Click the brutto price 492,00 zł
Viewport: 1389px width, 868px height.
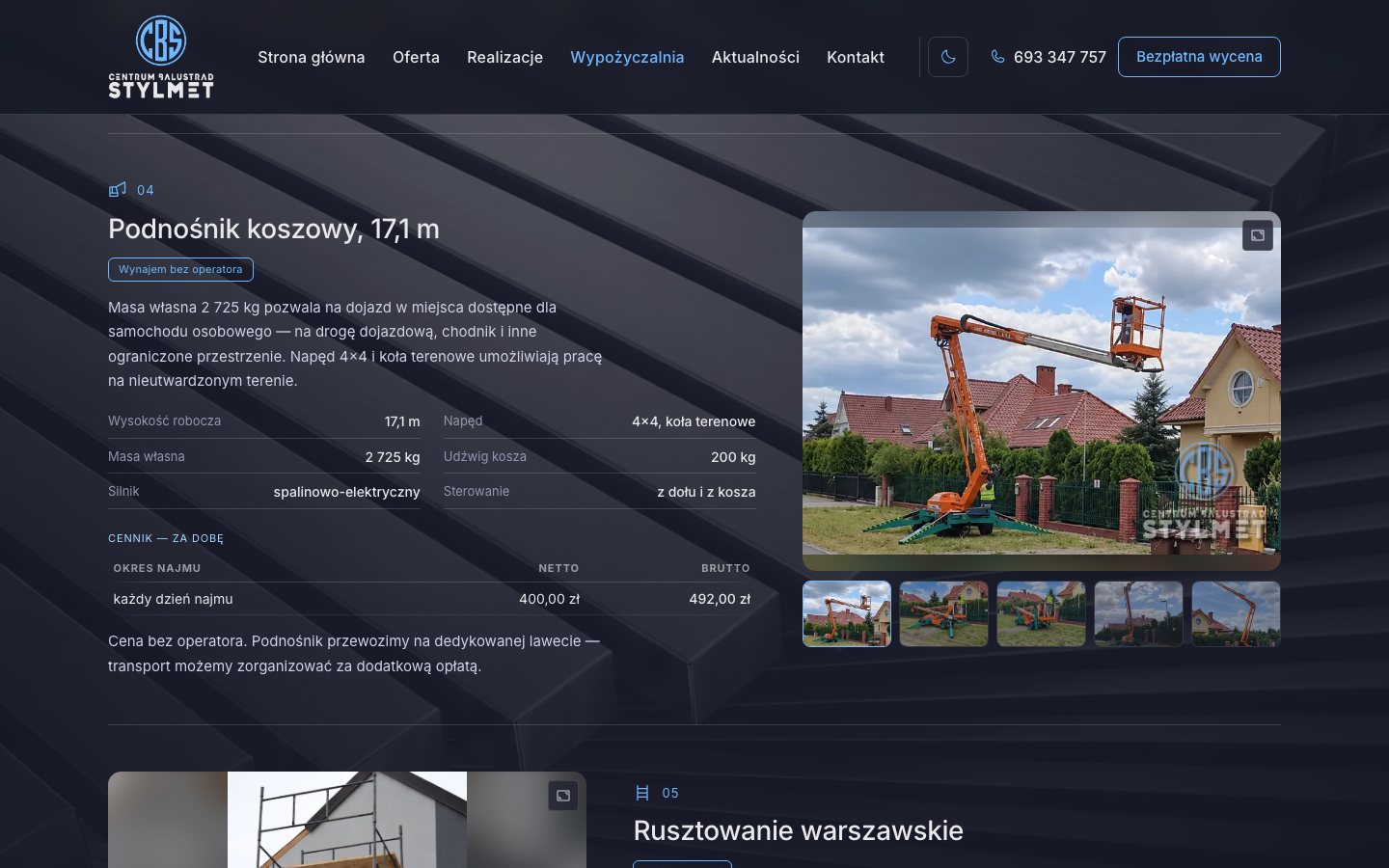click(720, 599)
